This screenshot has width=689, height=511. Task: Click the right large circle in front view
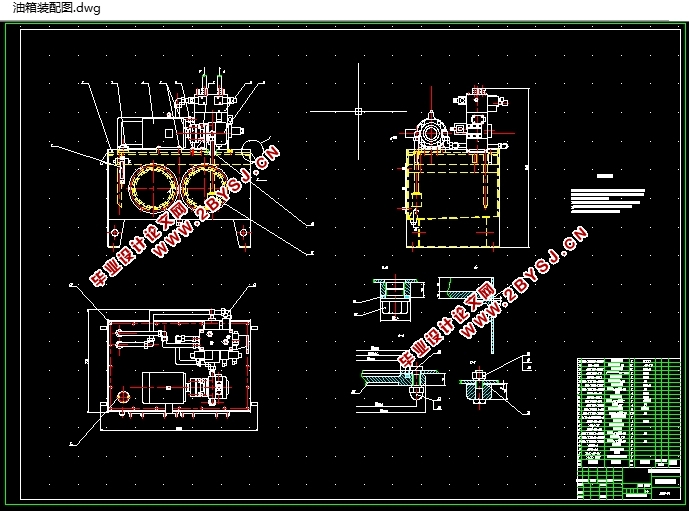point(205,187)
